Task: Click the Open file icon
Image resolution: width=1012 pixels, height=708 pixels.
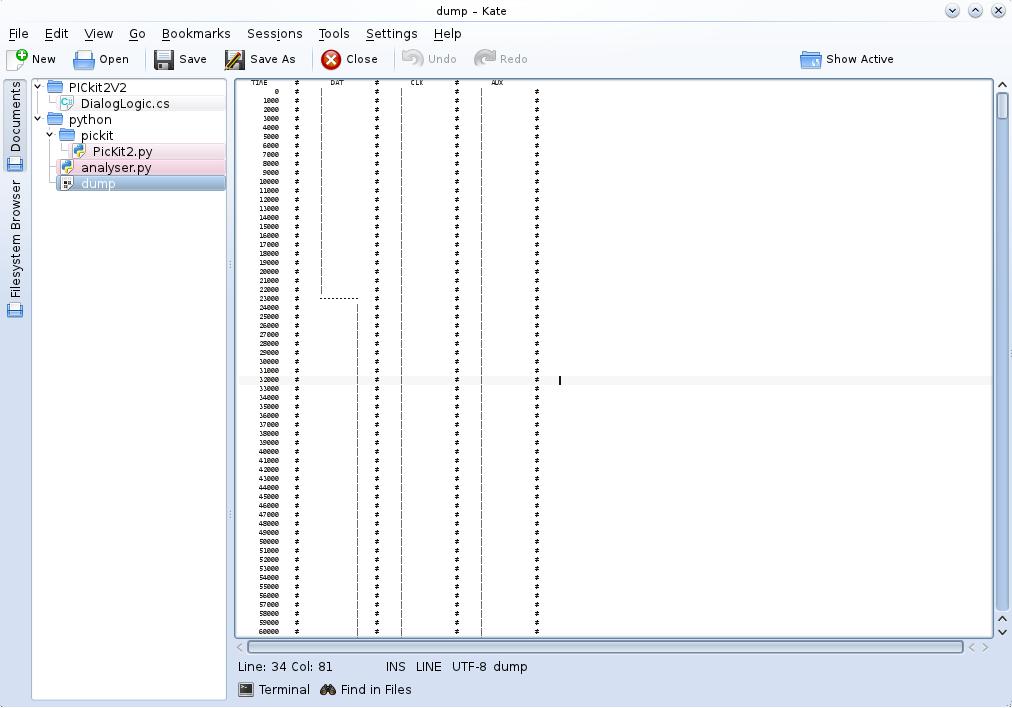Action: [x=84, y=59]
